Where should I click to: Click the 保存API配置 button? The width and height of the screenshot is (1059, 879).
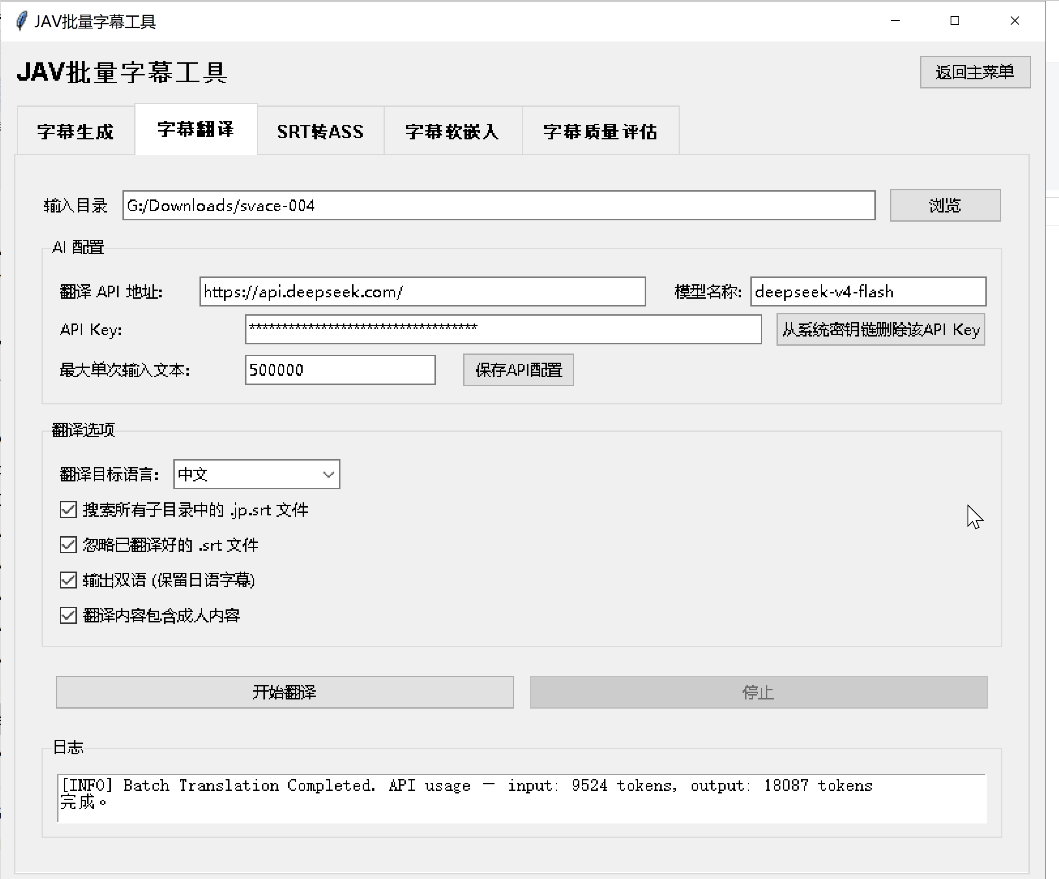[519, 370]
